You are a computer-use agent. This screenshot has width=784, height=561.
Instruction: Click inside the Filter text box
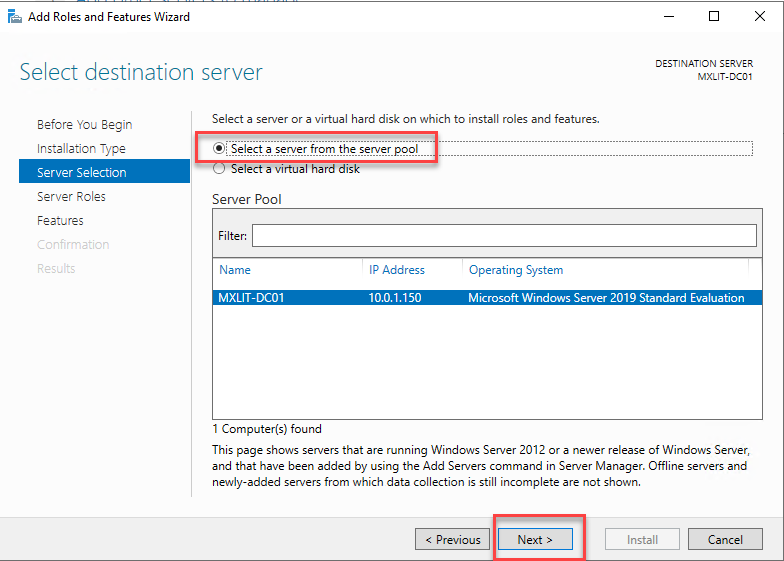point(504,235)
